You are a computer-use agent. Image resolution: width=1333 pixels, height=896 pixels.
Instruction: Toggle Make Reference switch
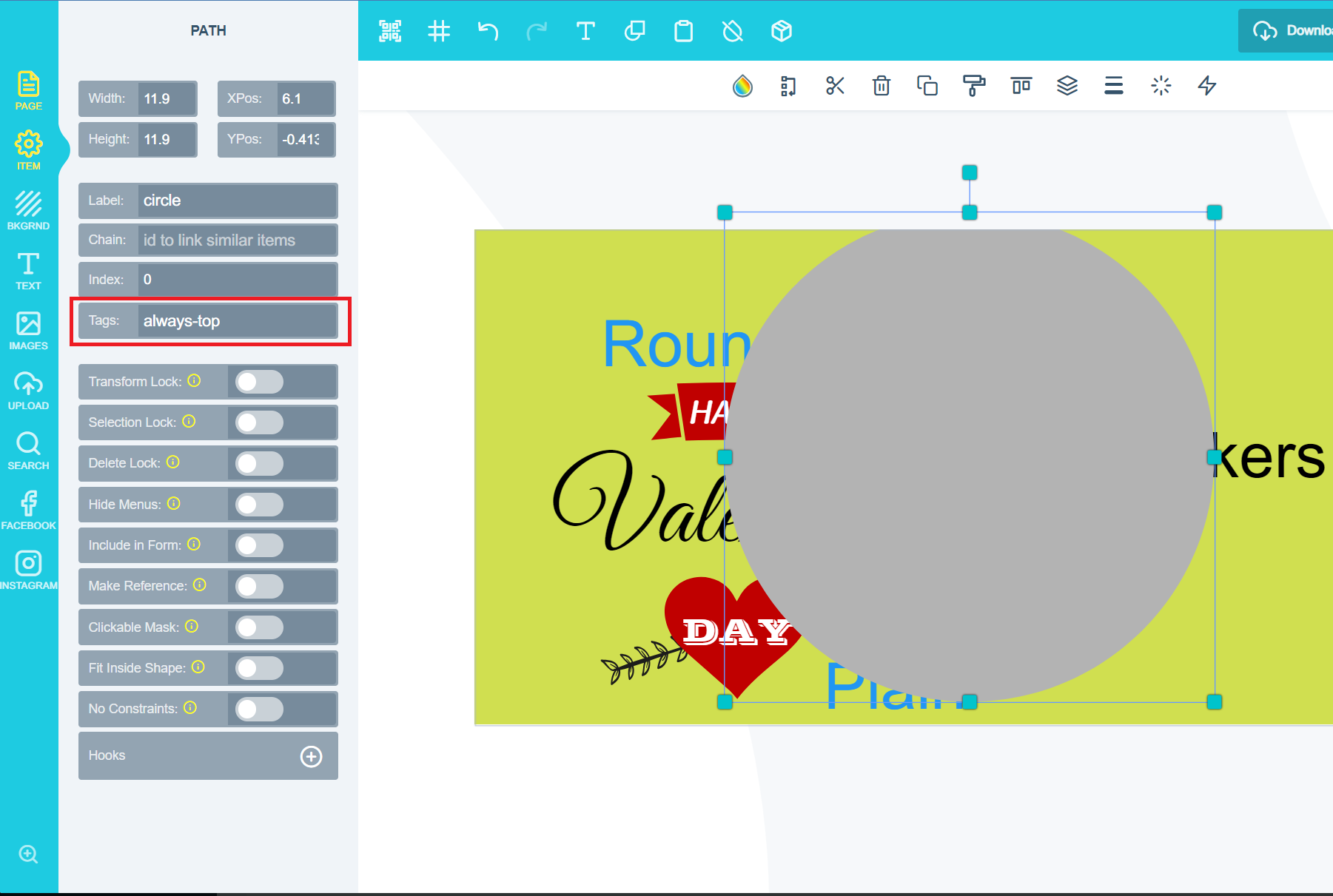(259, 586)
